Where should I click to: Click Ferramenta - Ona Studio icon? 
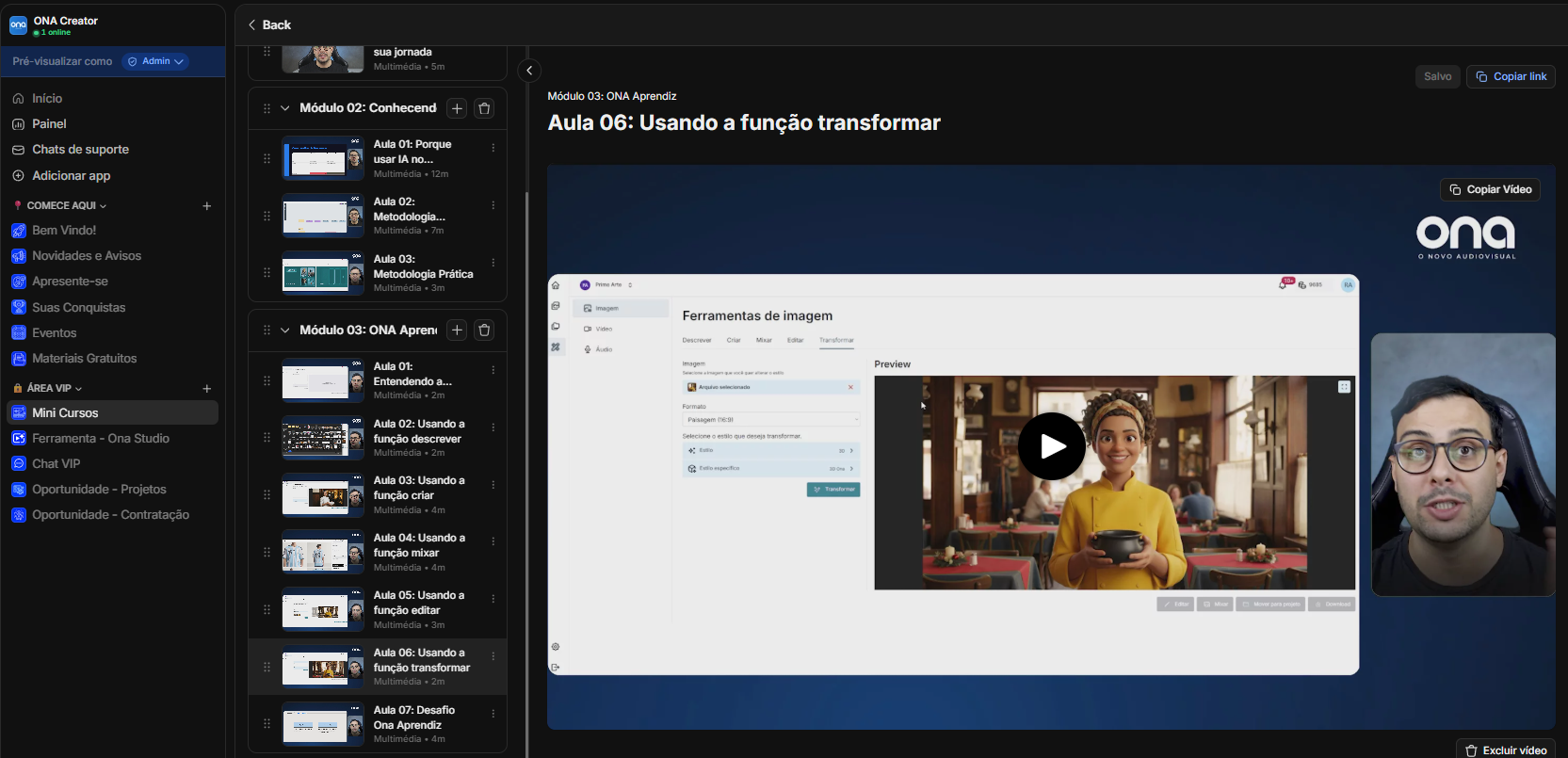click(x=18, y=438)
